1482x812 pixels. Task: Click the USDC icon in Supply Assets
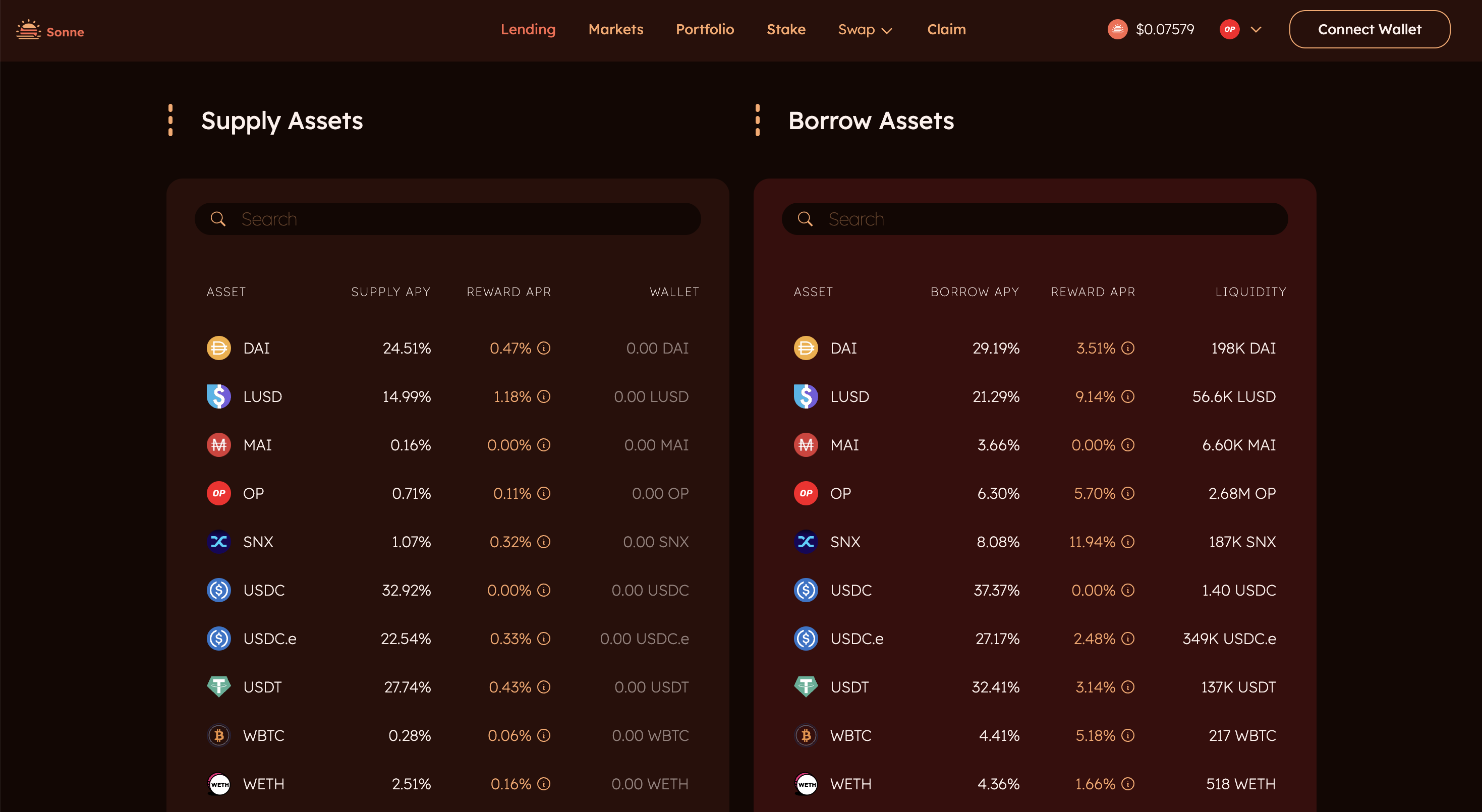(x=218, y=590)
